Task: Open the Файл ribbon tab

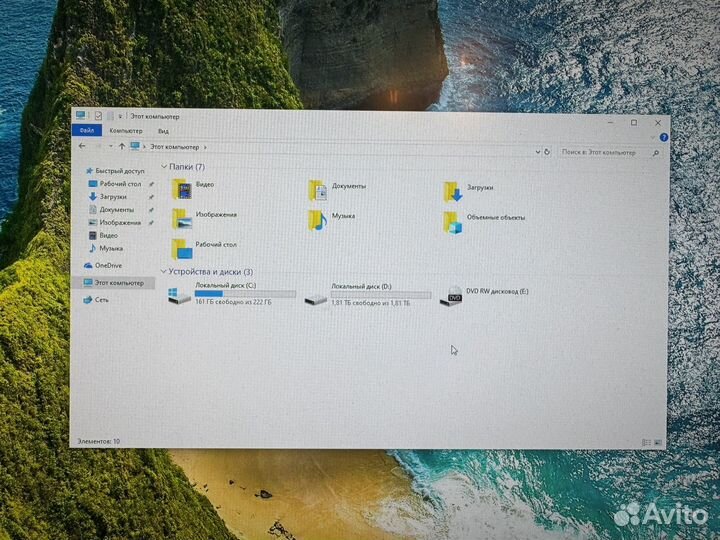Action: (87, 130)
